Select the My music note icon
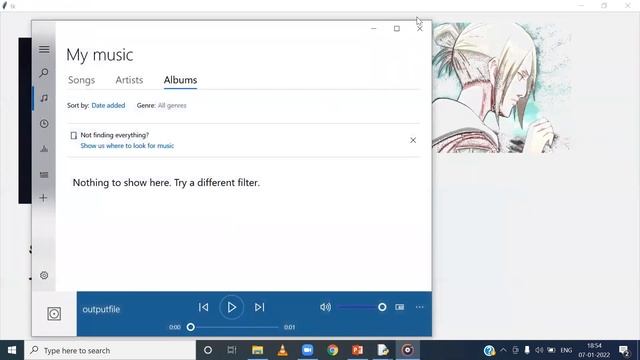 [44, 98]
